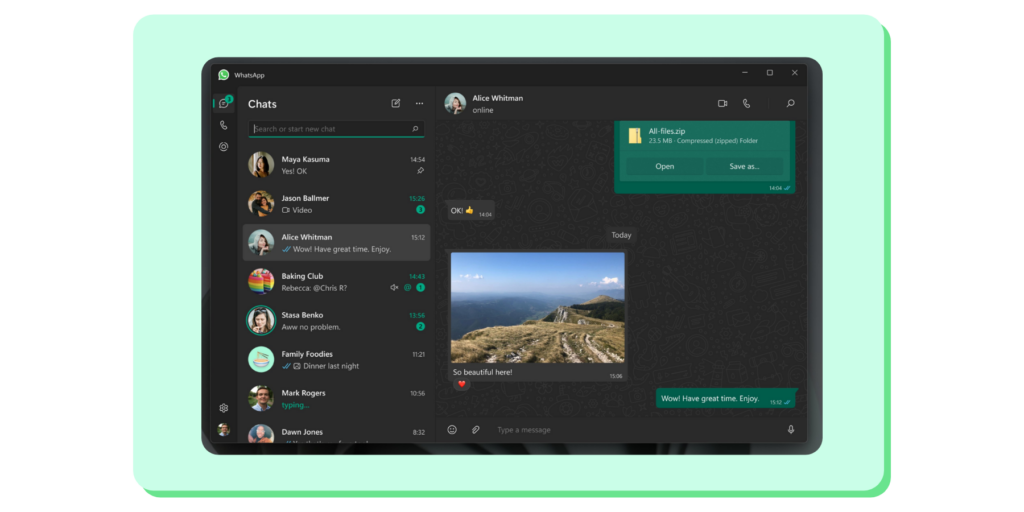Open your profile picture in sidebar

click(x=224, y=430)
